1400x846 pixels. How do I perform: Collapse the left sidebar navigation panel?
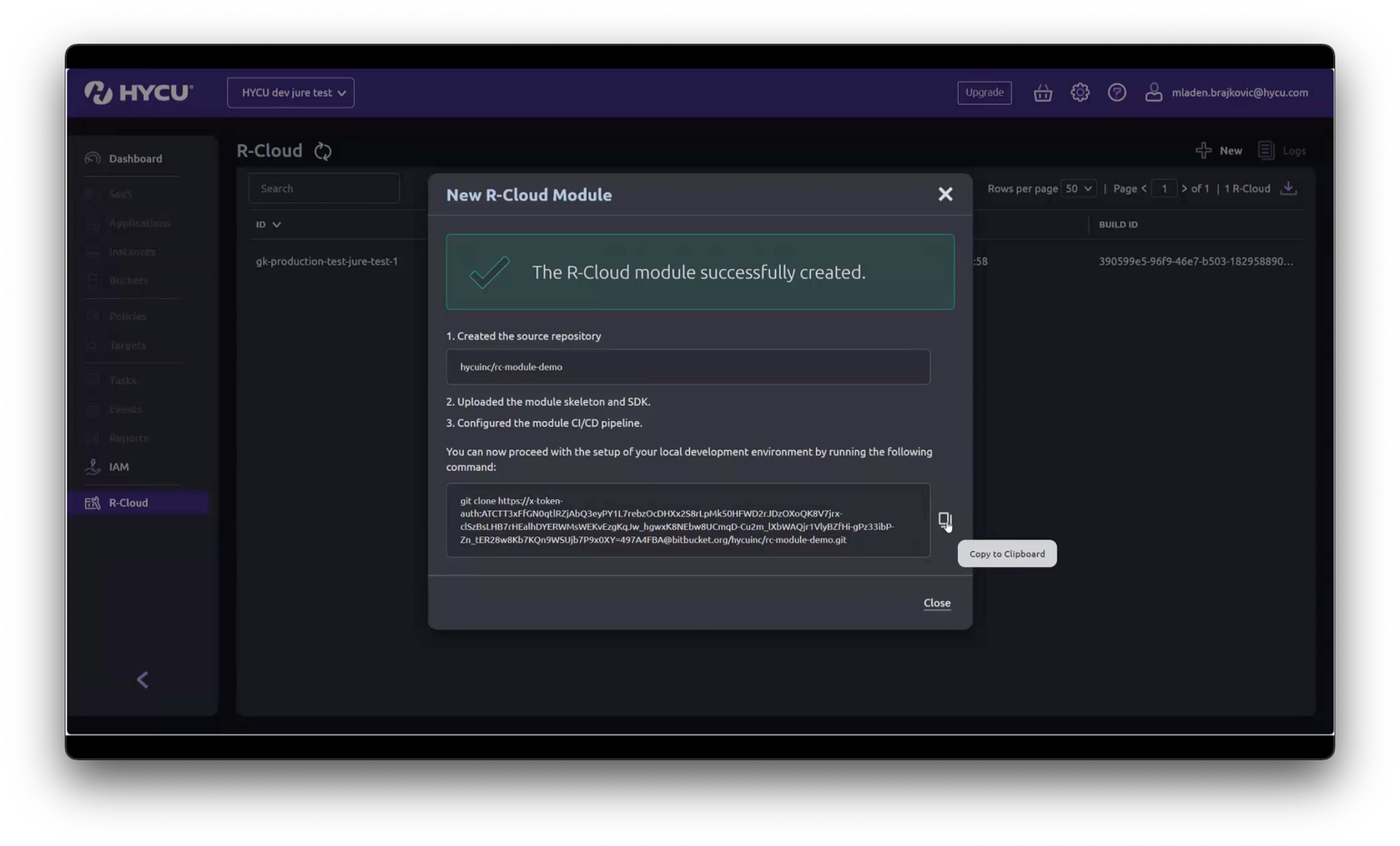pyautogui.click(x=144, y=679)
